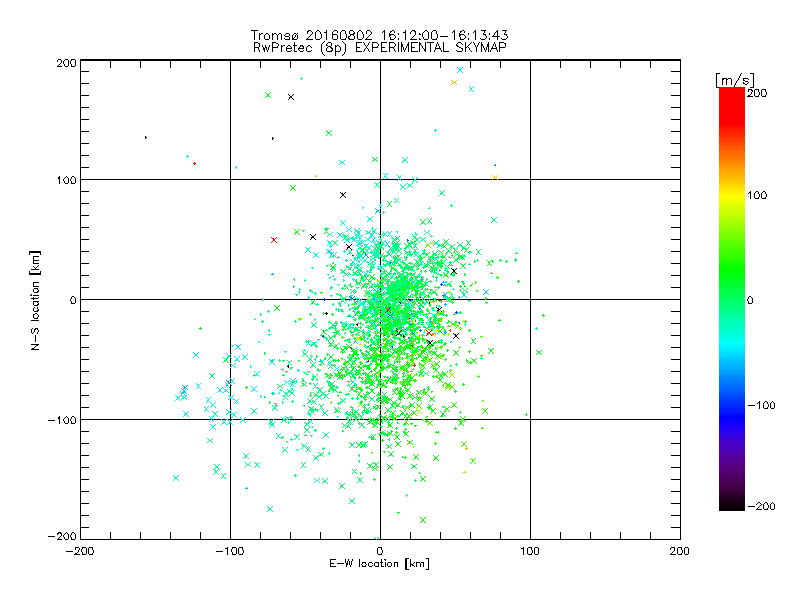This screenshot has height=600, width=800.
Task: Click the E-W axis tick label '-100'
Action: (230, 551)
